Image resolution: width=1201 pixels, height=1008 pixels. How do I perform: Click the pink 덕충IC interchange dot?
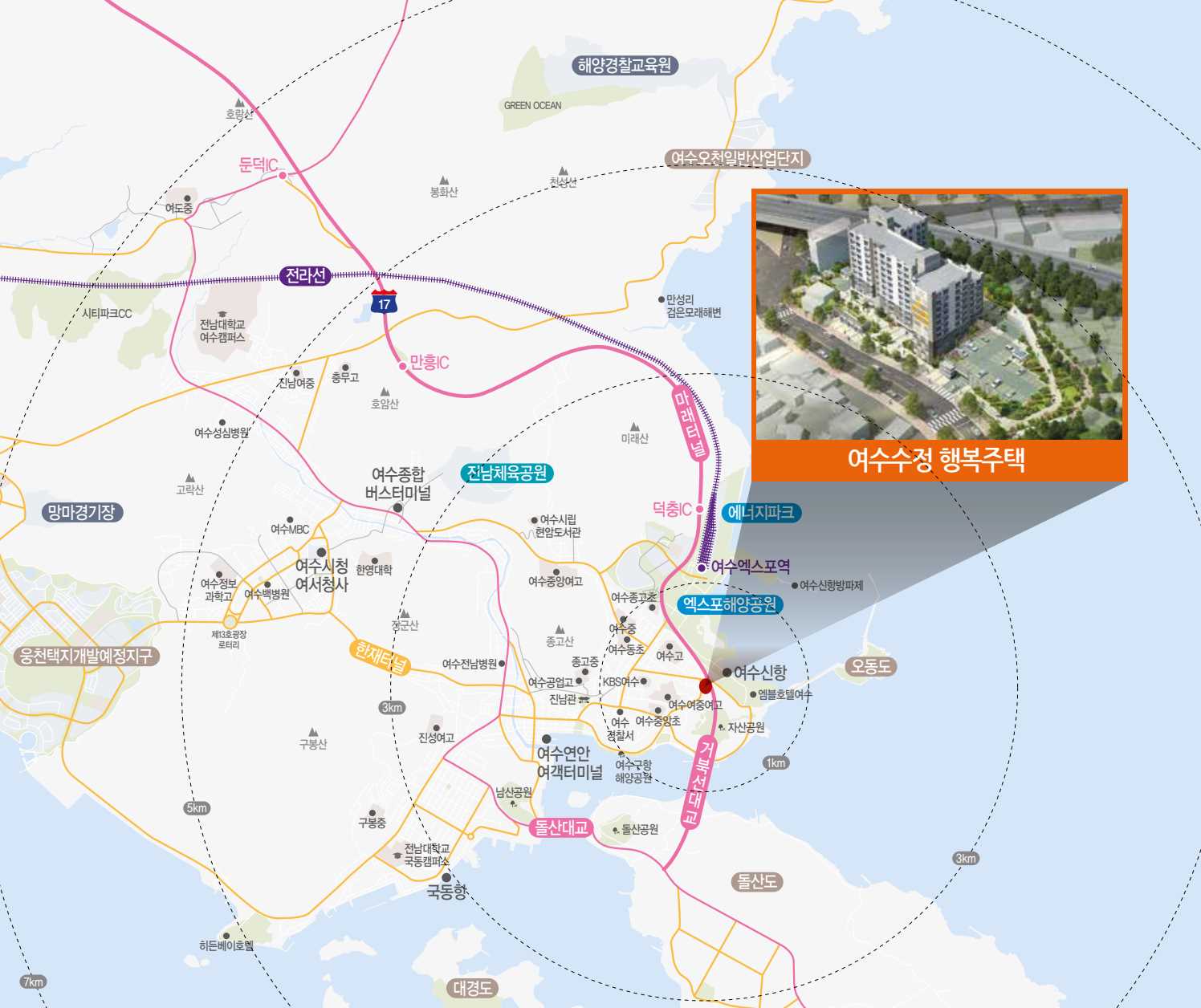[x=699, y=509]
